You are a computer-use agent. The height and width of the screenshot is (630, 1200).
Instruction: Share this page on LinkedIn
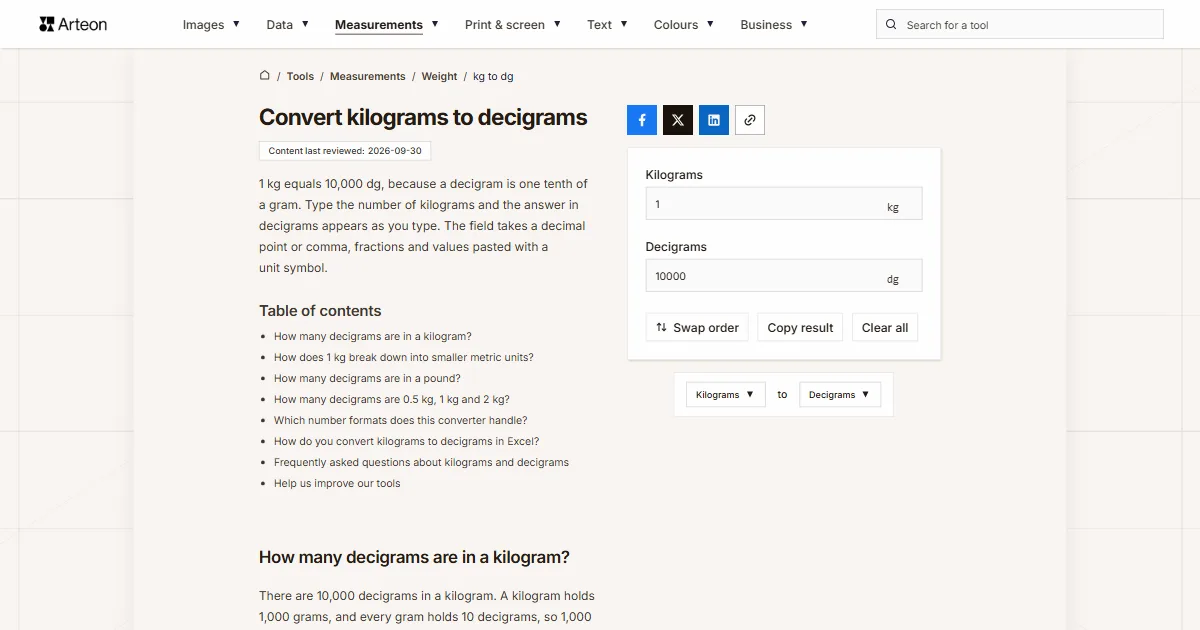(x=714, y=120)
